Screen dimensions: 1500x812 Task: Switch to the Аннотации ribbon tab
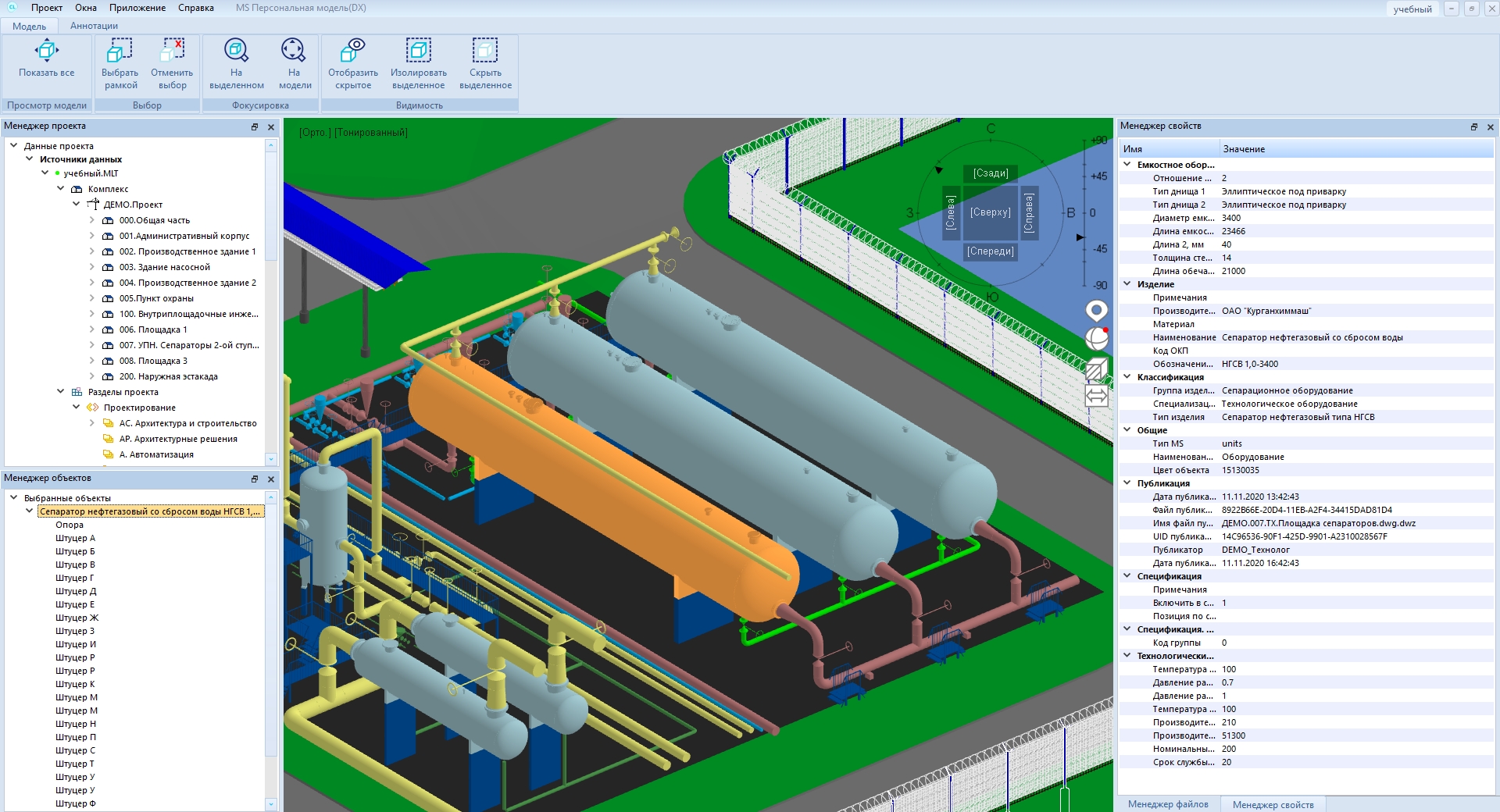pos(94,26)
